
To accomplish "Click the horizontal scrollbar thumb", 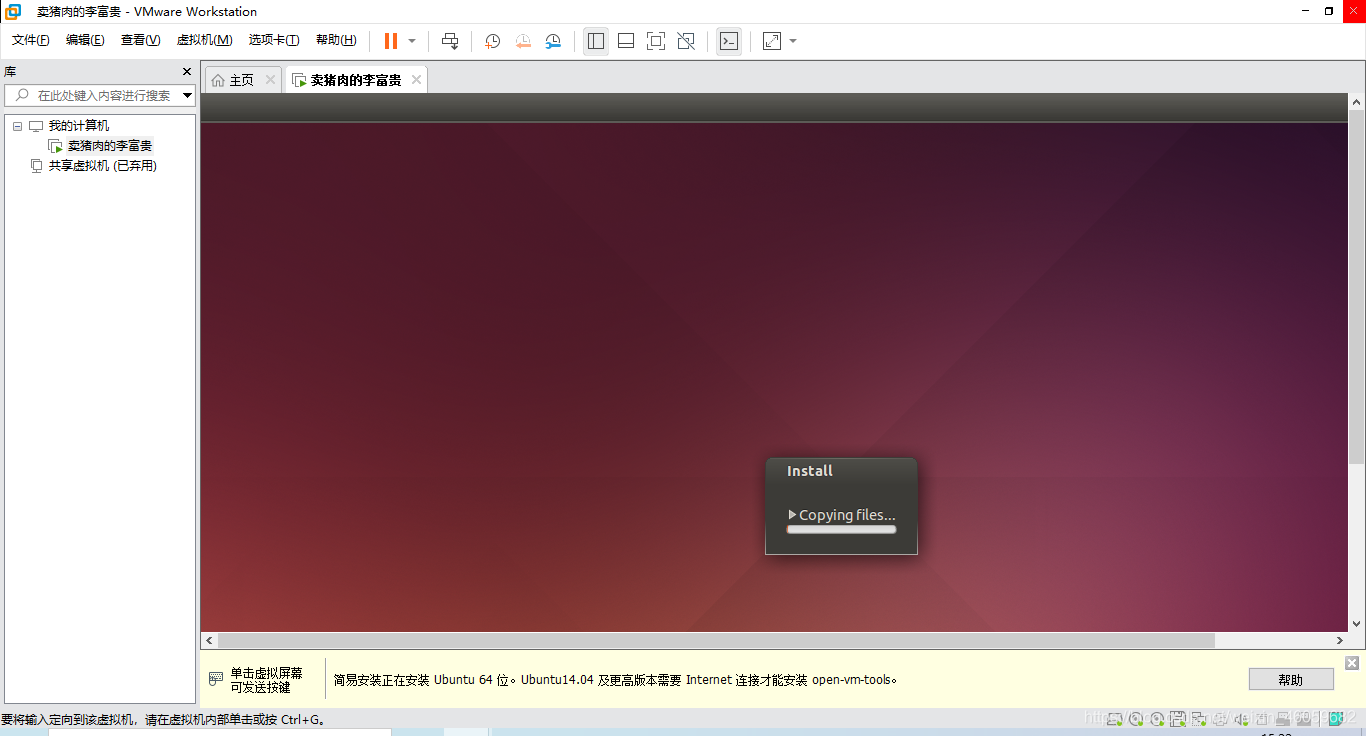I will [x=716, y=640].
